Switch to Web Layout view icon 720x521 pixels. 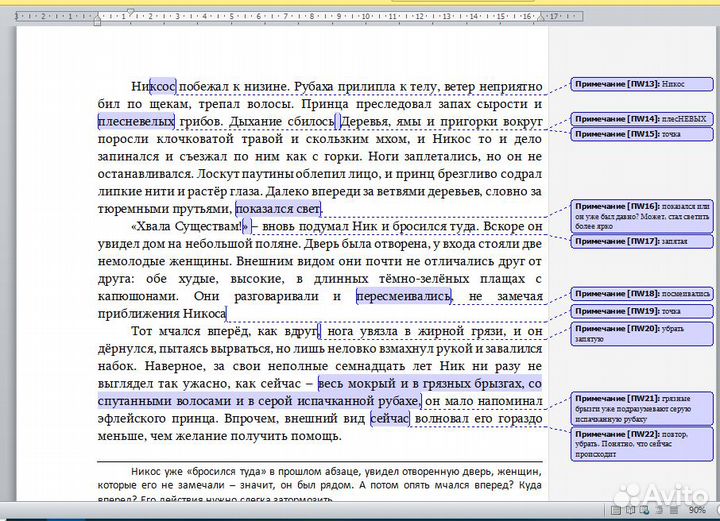pos(645,510)
